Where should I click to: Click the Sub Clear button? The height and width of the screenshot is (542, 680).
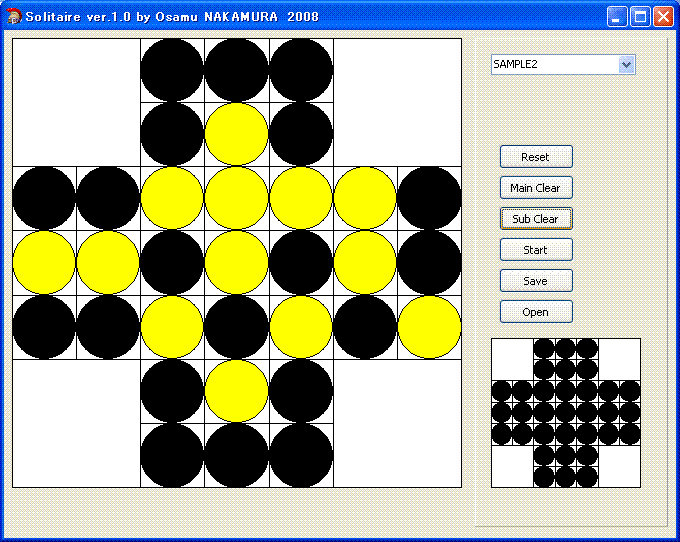(x=536, y=219)
